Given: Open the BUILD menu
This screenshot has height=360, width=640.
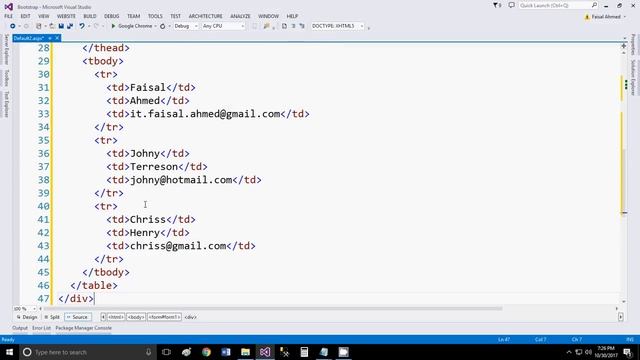Looking at the screenshot, I should 90,16.
